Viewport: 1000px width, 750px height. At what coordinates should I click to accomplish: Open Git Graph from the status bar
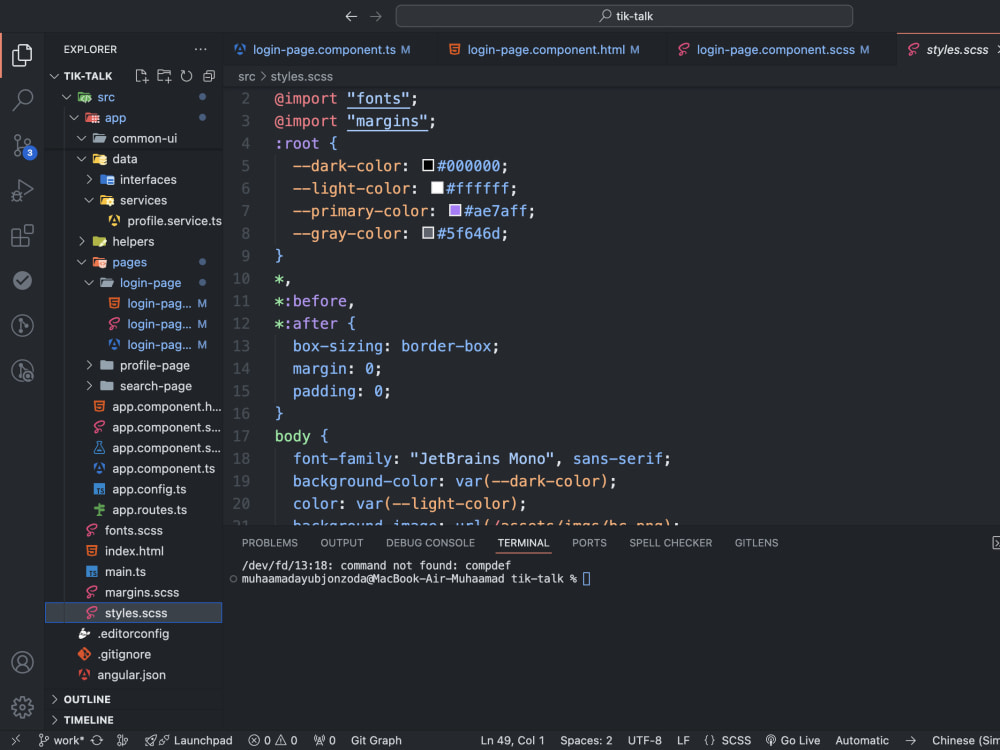pyautogui.click(x=375, y=740)
